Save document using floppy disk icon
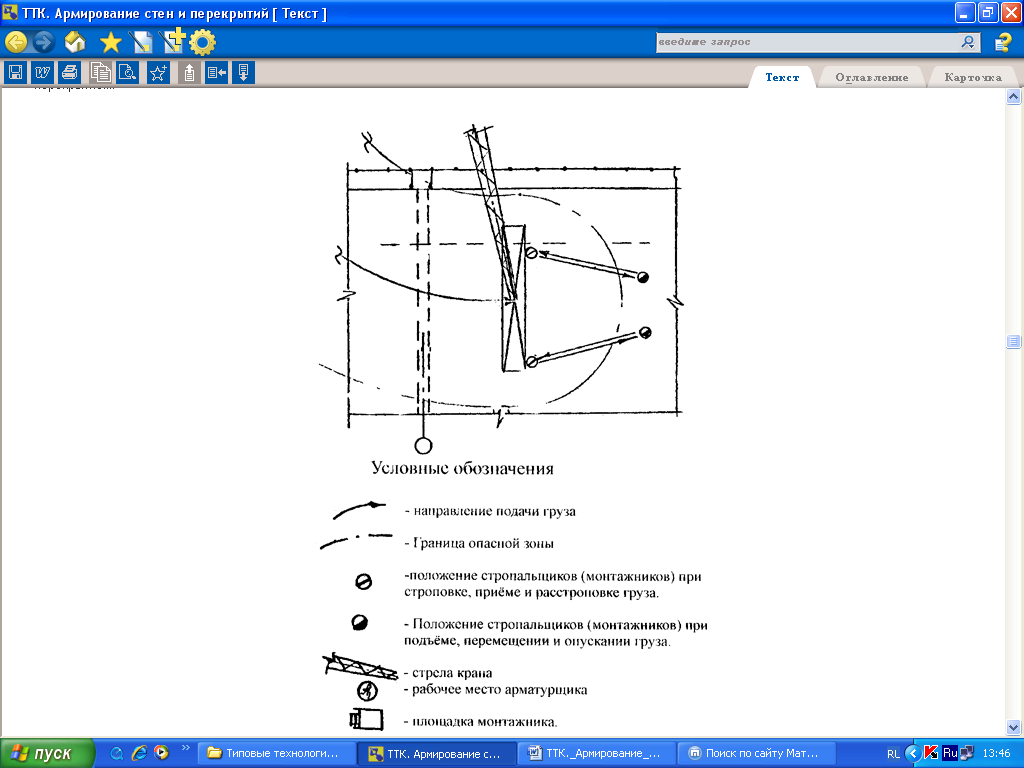 coord(16,72)
